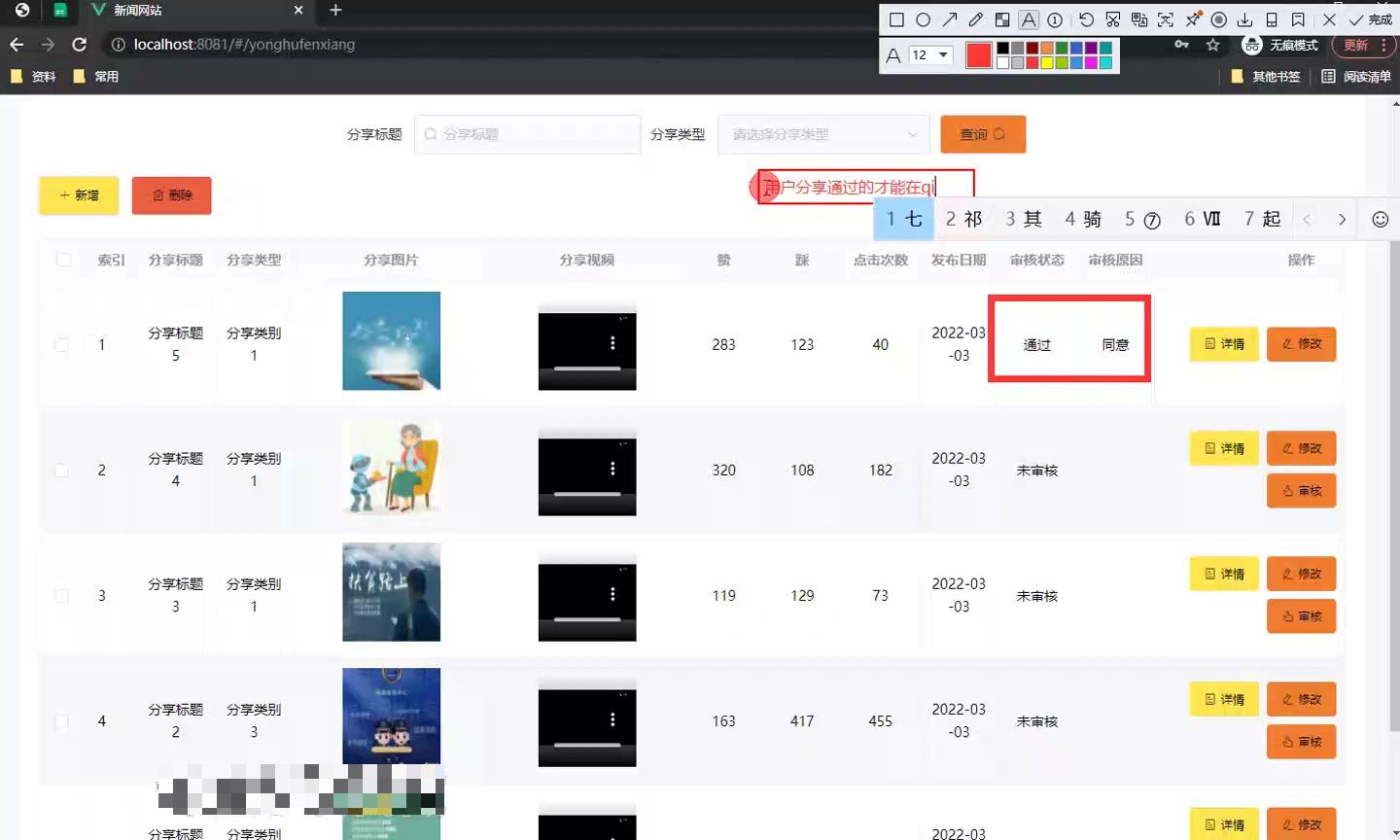Viewport: 1400px width, 840px height.
Task: Check the checkbox for row 4
Action: coord(62,720)
